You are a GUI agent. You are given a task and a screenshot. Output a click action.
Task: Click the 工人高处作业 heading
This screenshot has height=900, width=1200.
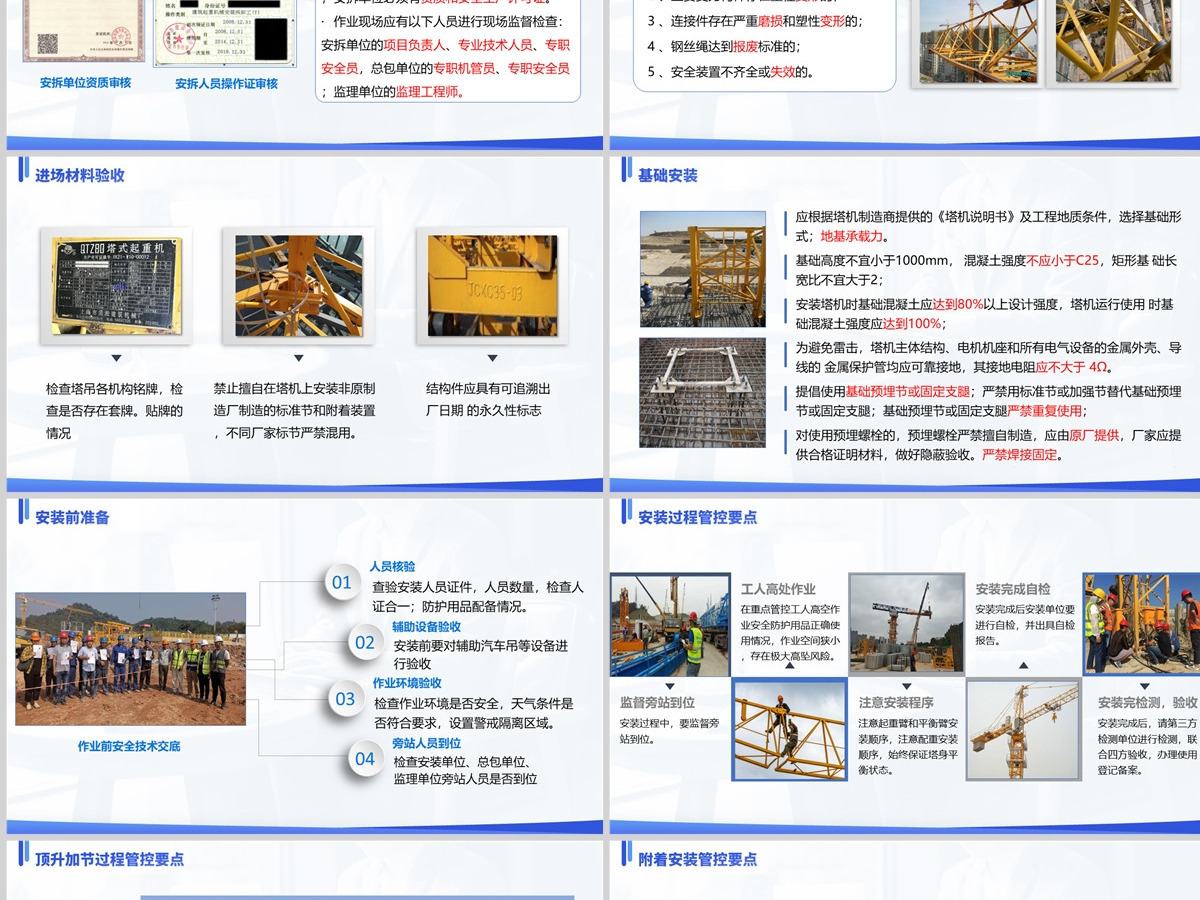(x=778, y=589)
